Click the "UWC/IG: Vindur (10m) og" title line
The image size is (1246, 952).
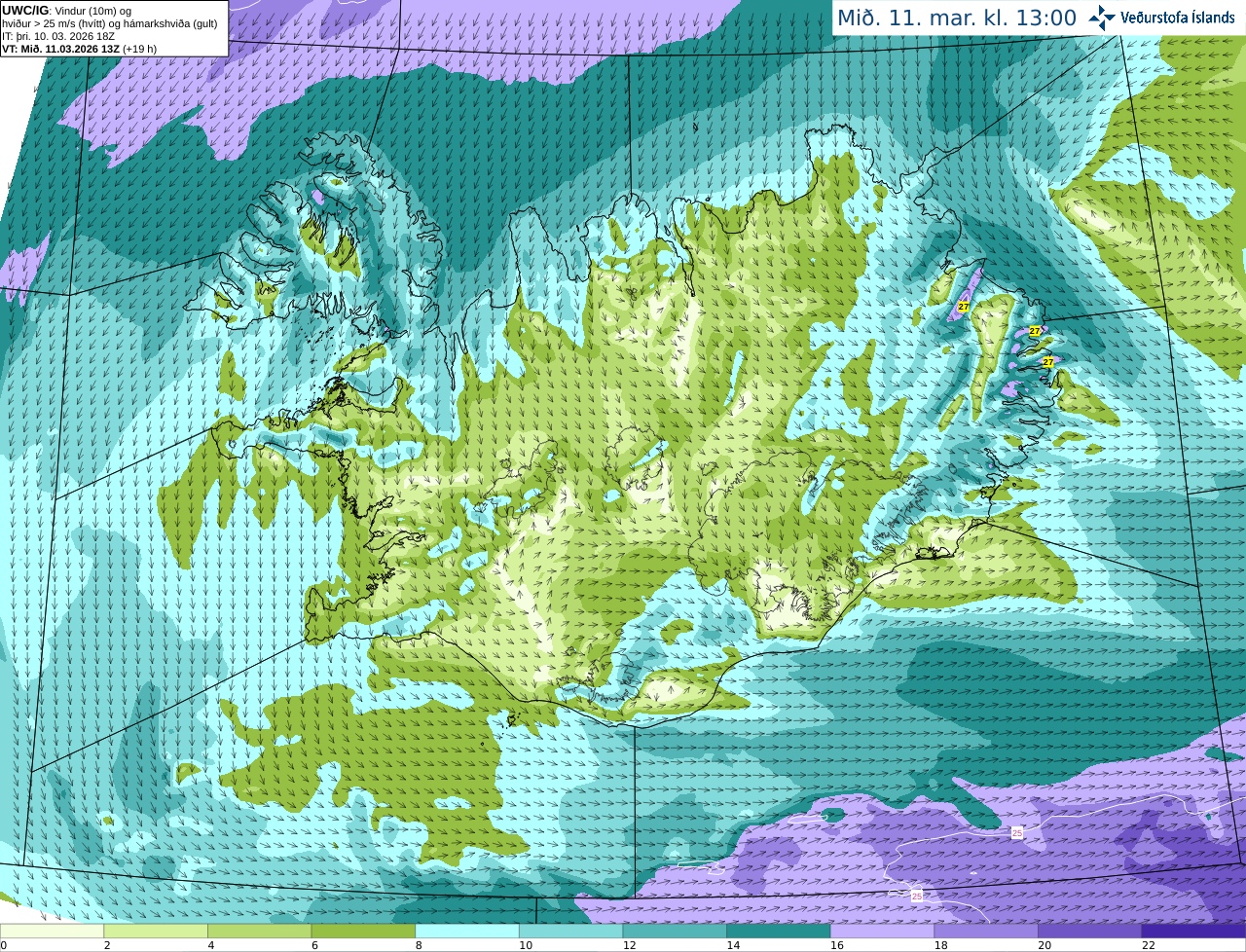tap(66, 11)
